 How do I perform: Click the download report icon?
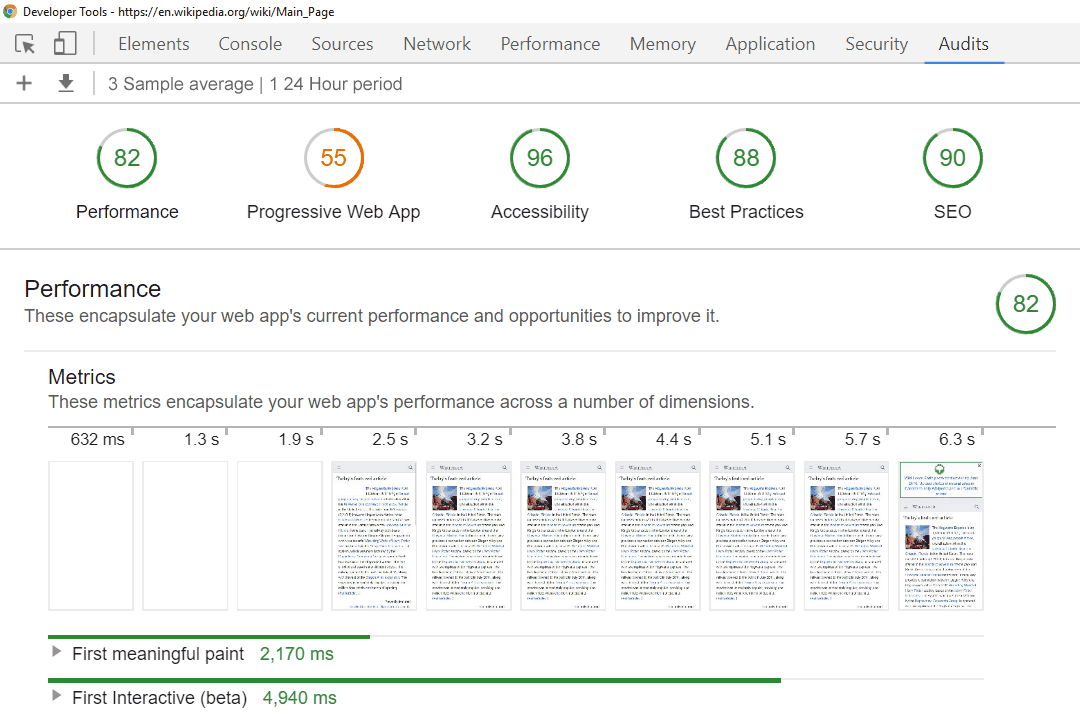(x=66, y=84)
